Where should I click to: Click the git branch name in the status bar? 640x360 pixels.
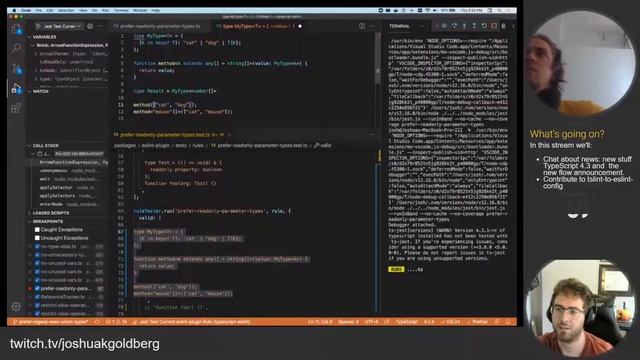pos(50,322)
